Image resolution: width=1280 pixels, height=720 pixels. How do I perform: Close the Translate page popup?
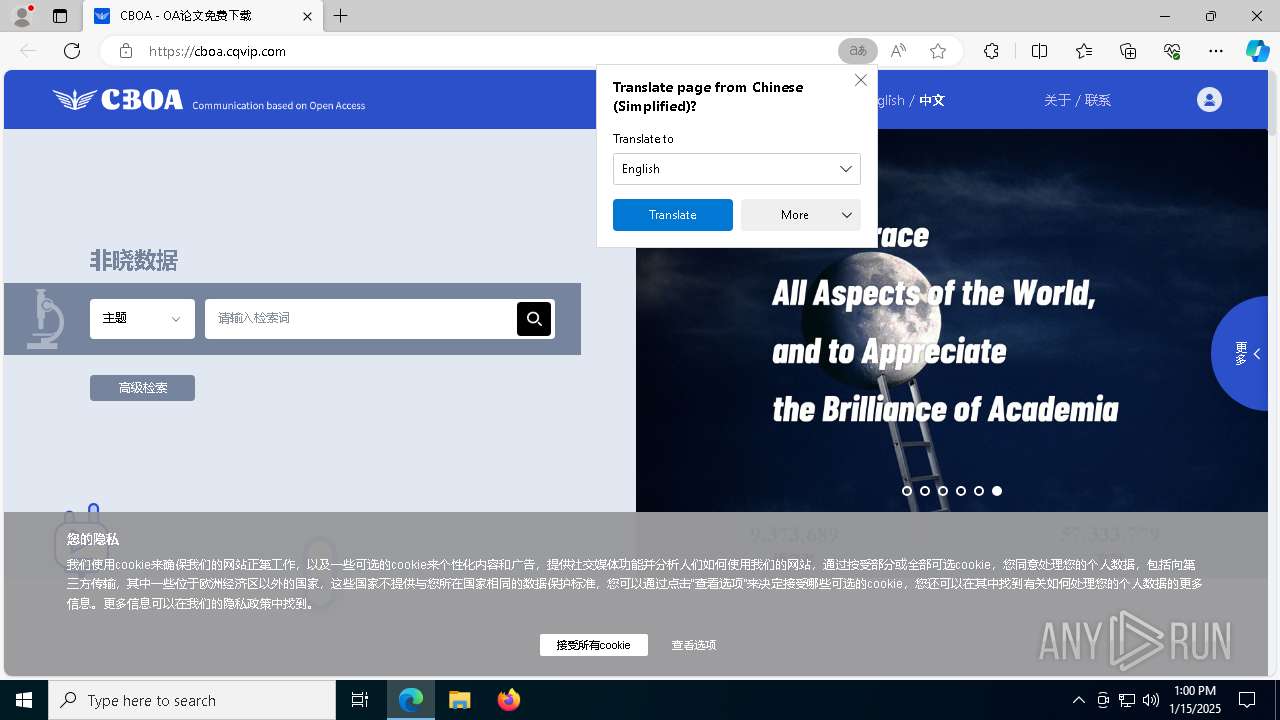[861, 80]
